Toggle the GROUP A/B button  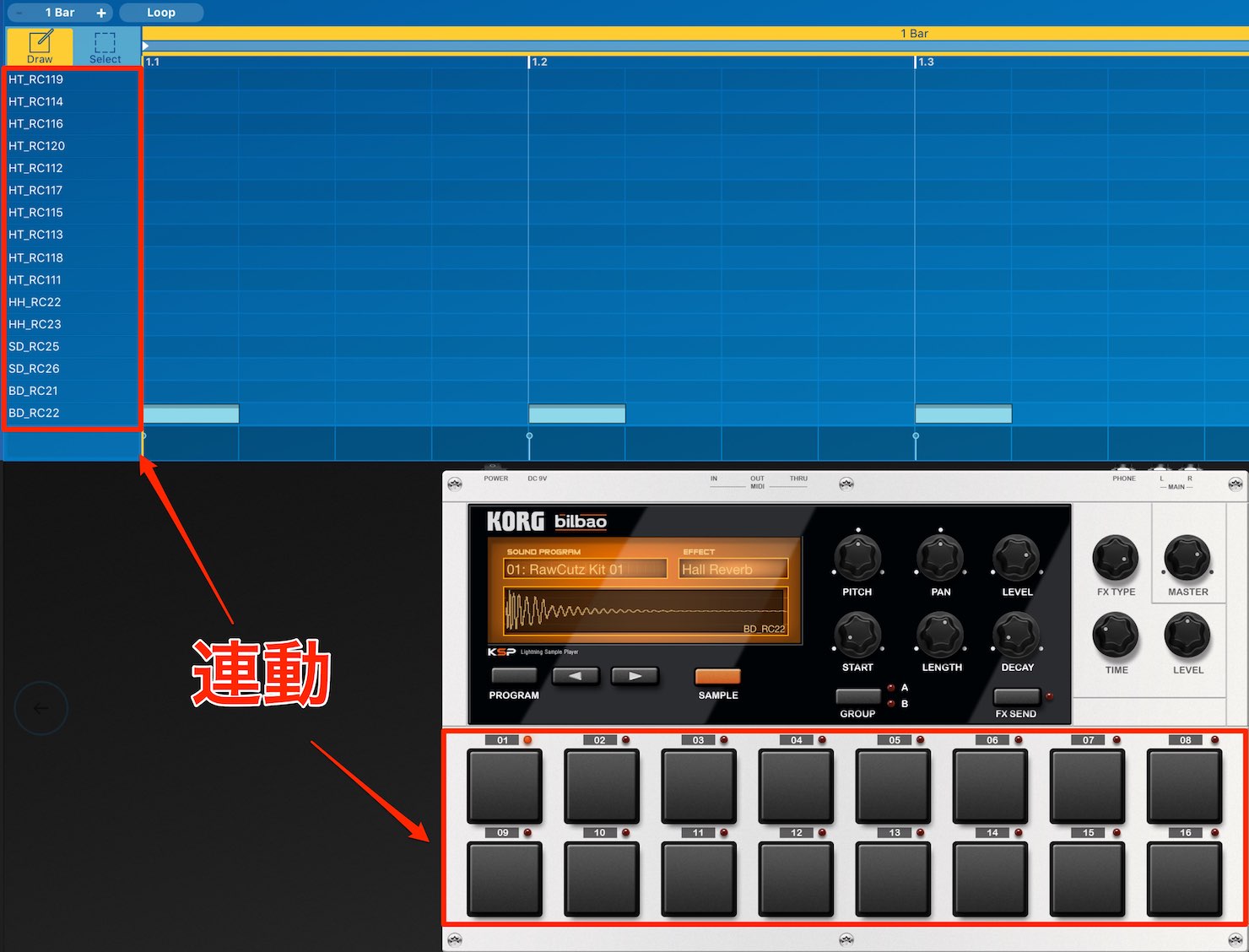pos(857,696)
